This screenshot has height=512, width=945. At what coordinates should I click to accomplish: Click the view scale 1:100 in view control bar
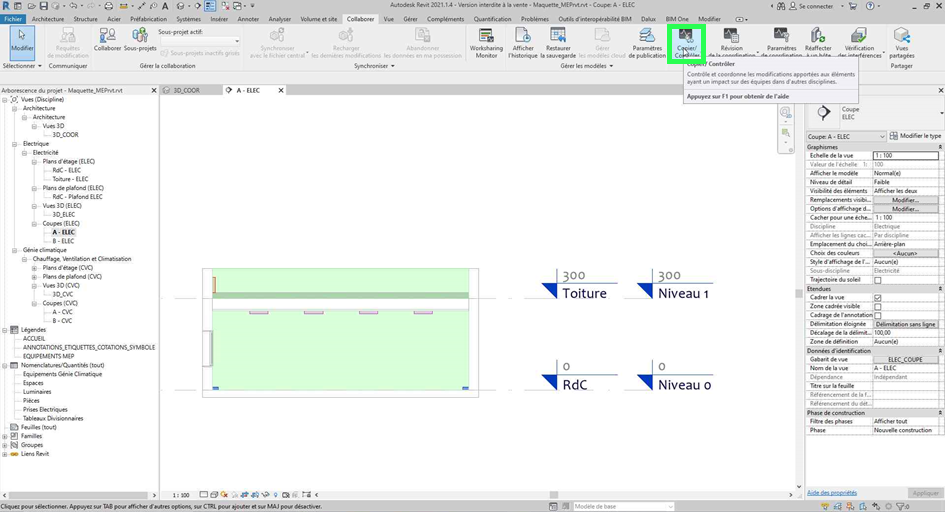pos(181,495)
